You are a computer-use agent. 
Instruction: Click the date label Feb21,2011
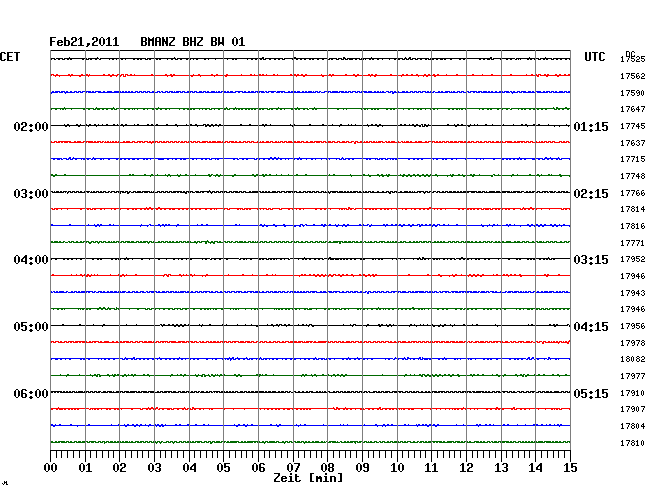coord(84,42)
